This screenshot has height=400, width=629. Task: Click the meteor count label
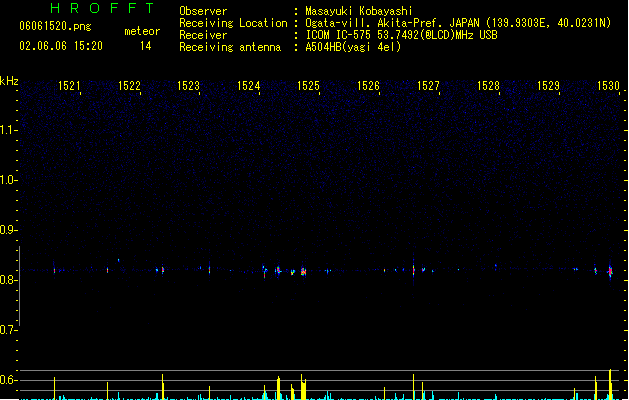pos(142,31)
